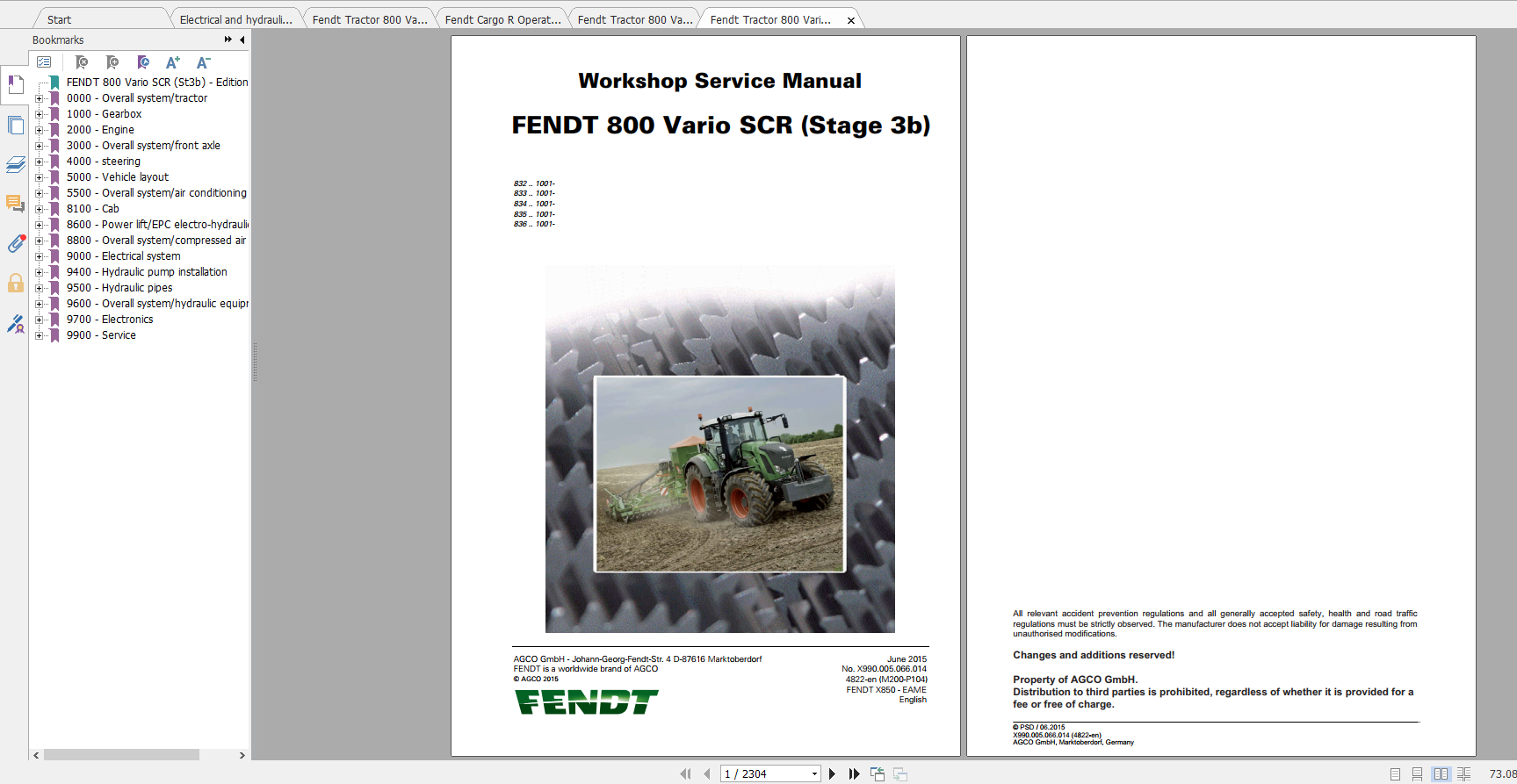Open the FENDT 800 Vario SCR (St3b) bookmark

(157, 83)
